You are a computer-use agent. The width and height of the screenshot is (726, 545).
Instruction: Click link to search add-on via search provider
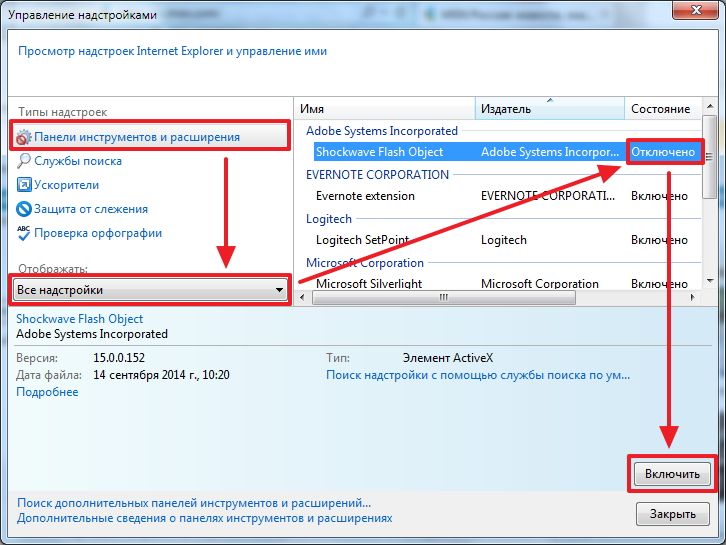(x=478, y=375)
